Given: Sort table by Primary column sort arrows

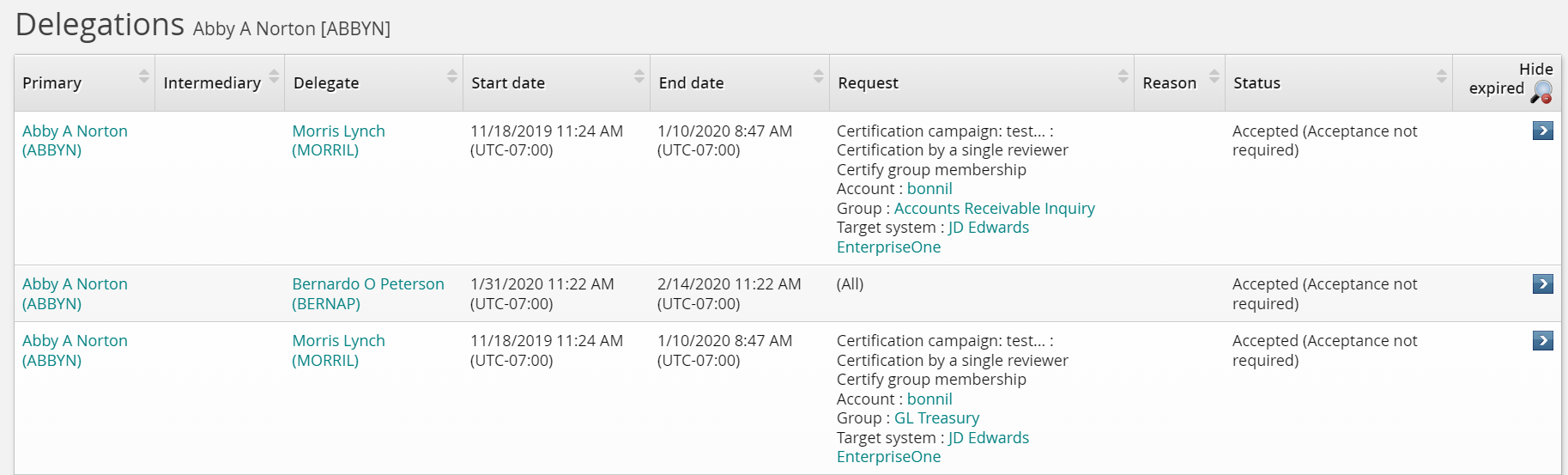Looking at the screenshot, I should click(143, 76).
